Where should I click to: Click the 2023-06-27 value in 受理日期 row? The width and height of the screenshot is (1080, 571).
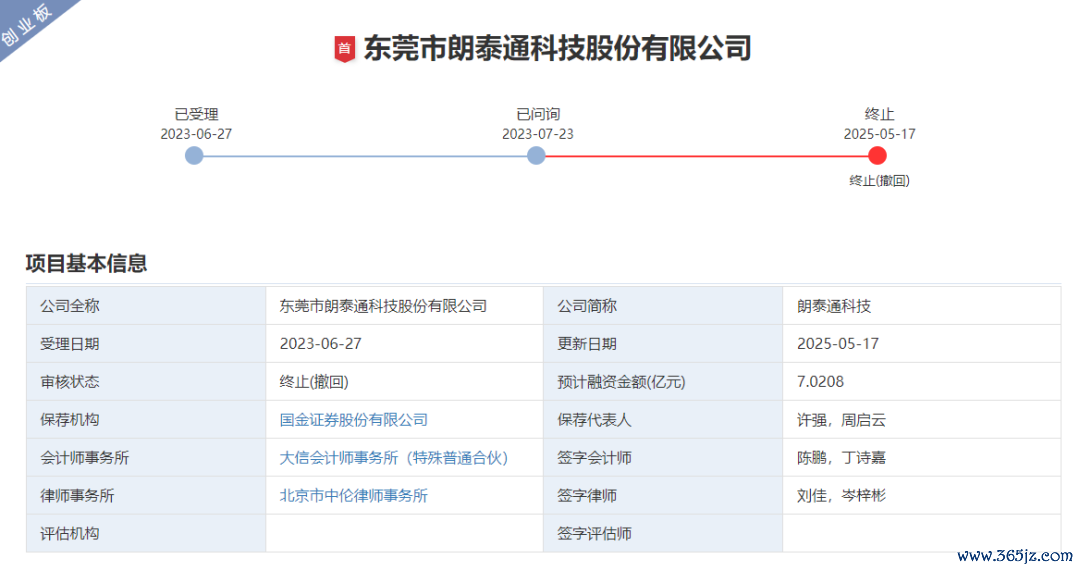pos(320,344)
